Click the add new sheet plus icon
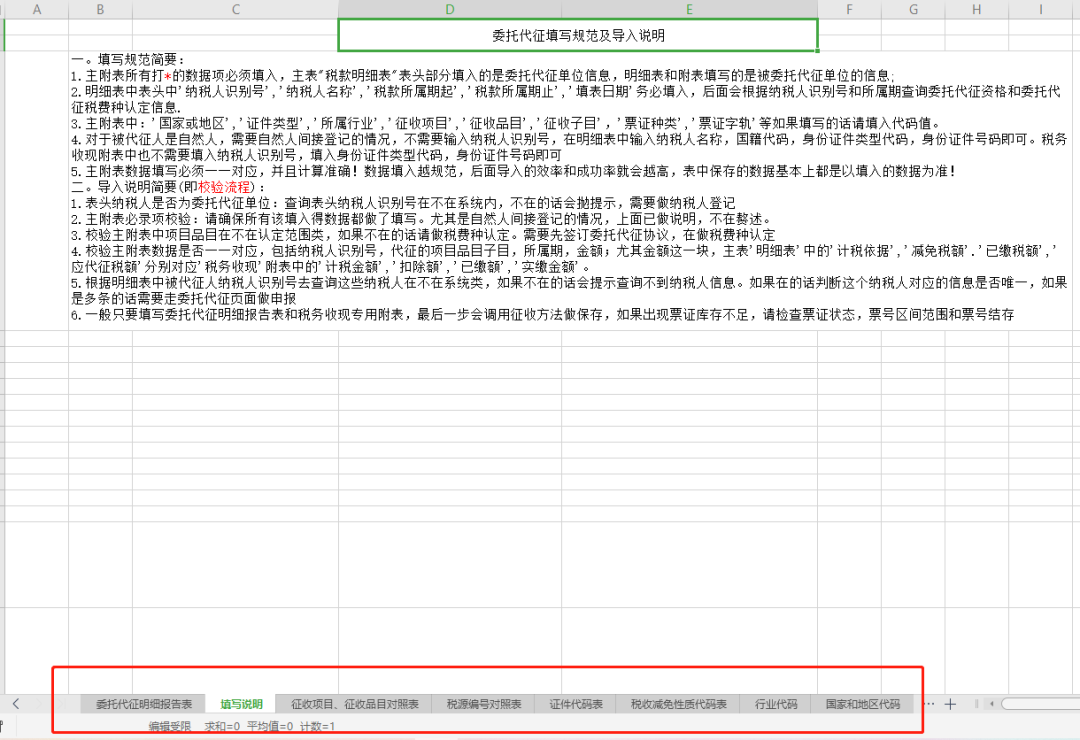Screen dimensions: 1080x740 [x=951, y=704]
